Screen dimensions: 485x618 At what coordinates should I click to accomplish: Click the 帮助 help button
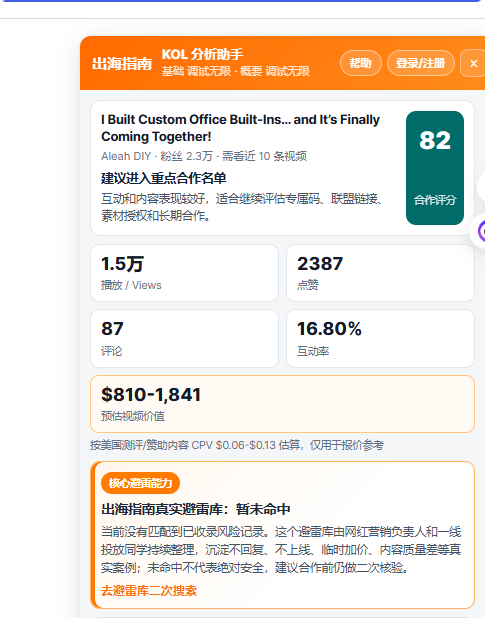pos(360,63)
